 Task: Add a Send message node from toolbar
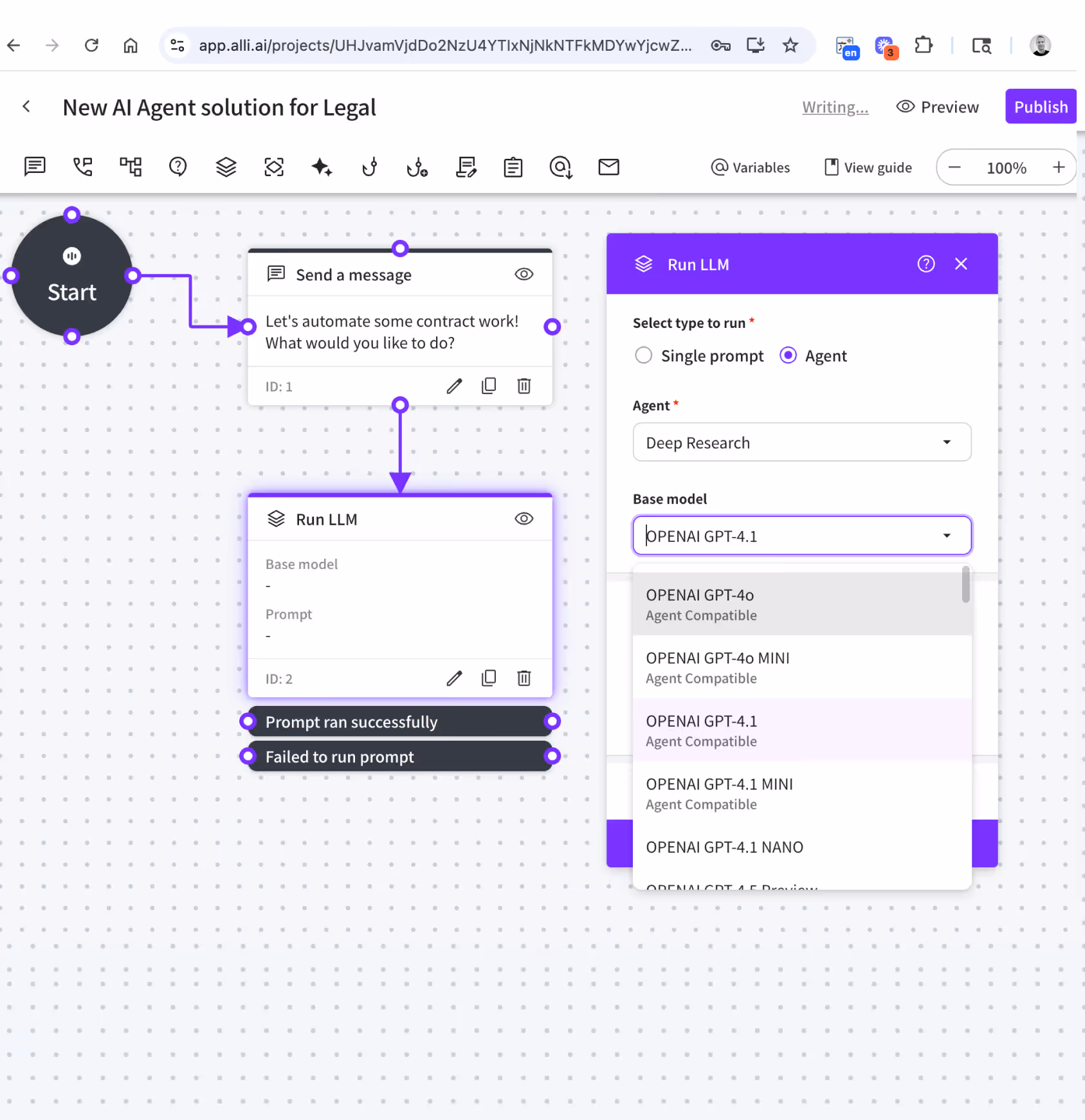pos(35,167)
